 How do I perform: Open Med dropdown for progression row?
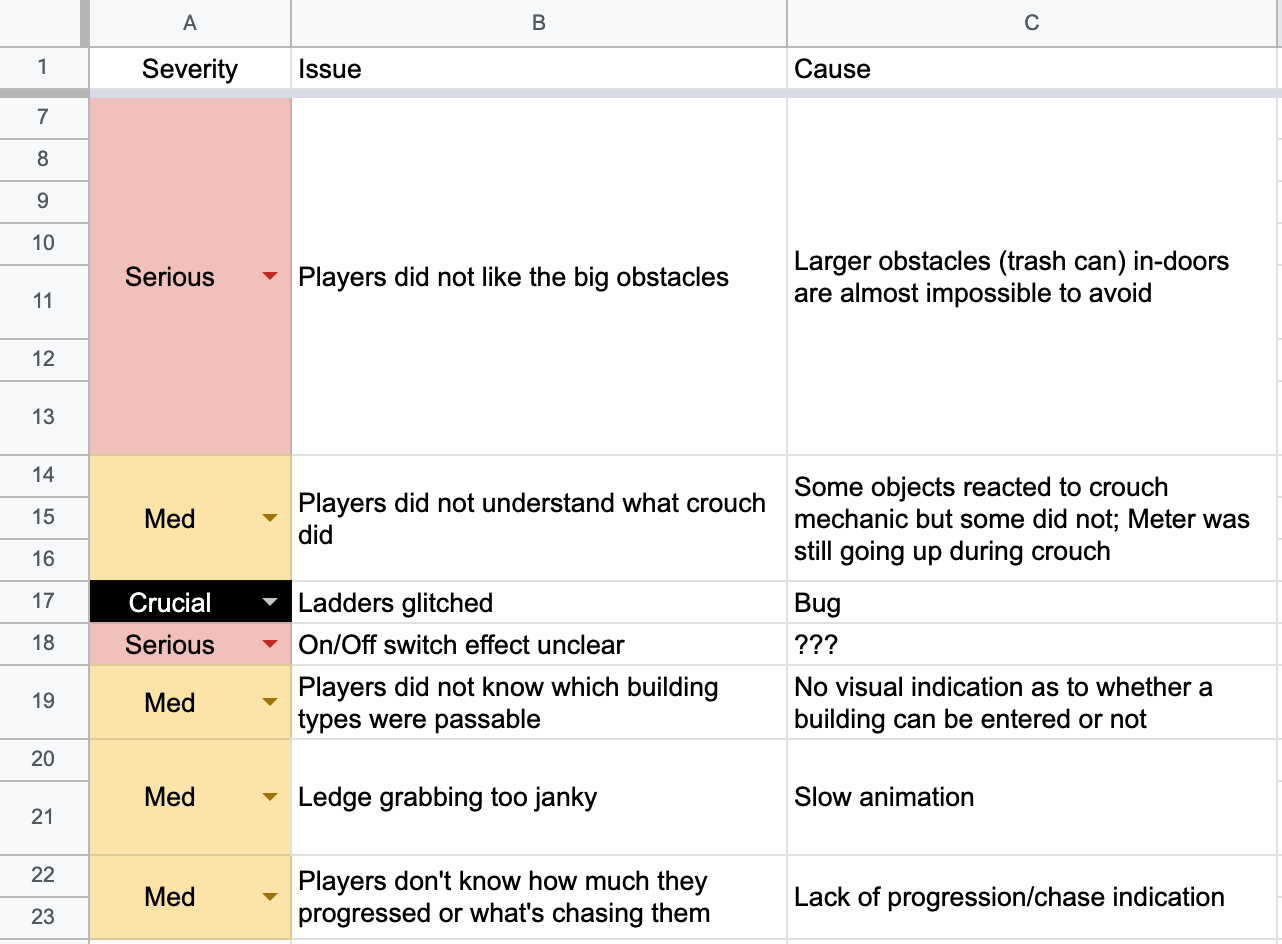[269, 897]
